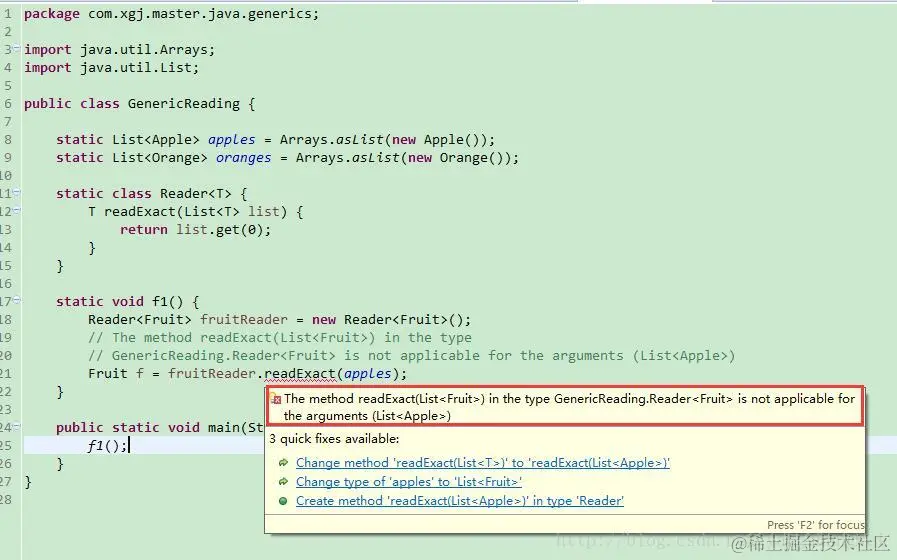Apply quick fix creating method readExact(List<Apple>) in Reader
This screenshot has width=897, height=560.
point(459,501)
